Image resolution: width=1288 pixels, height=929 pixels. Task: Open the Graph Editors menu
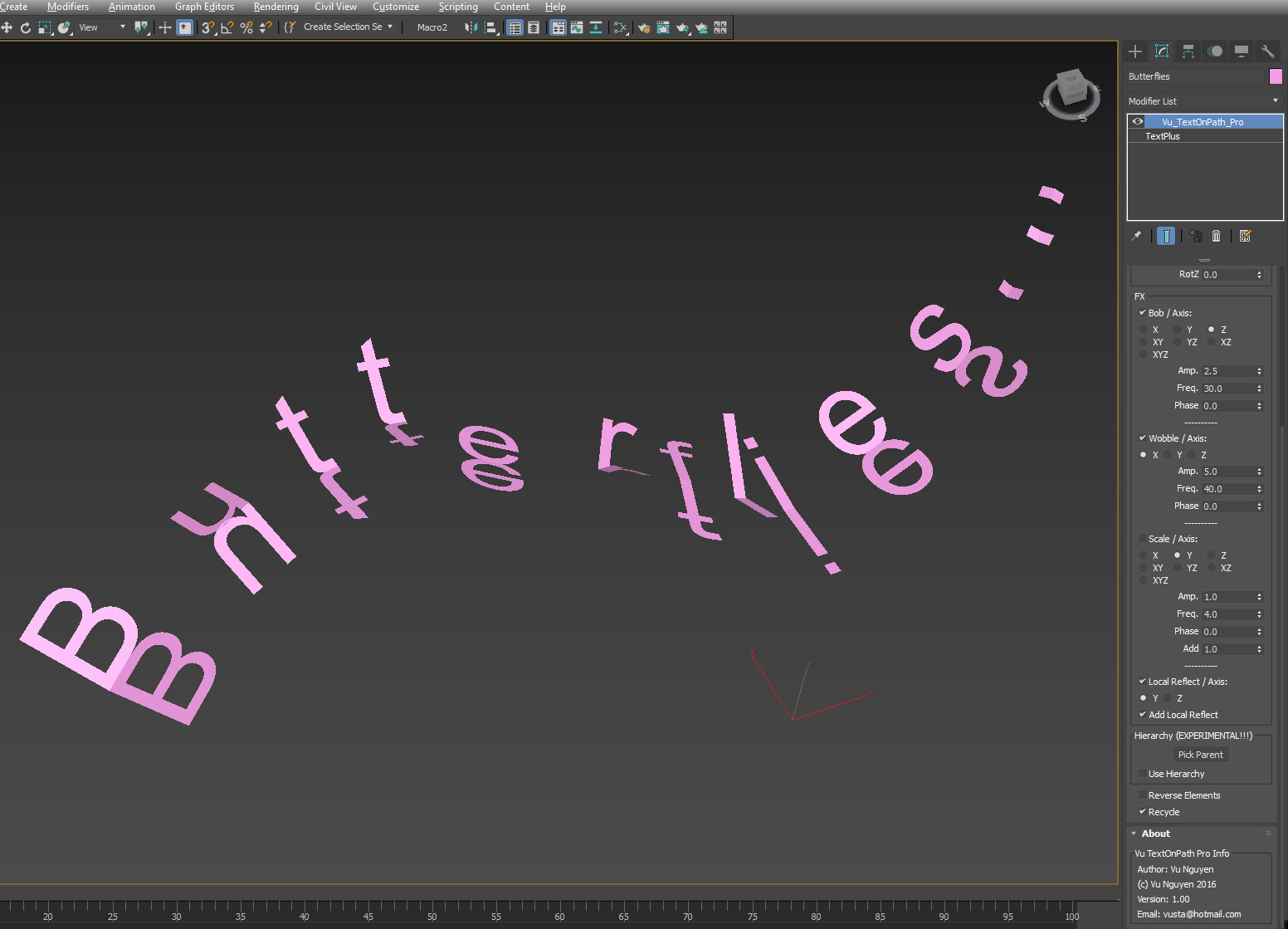(204, 7)
